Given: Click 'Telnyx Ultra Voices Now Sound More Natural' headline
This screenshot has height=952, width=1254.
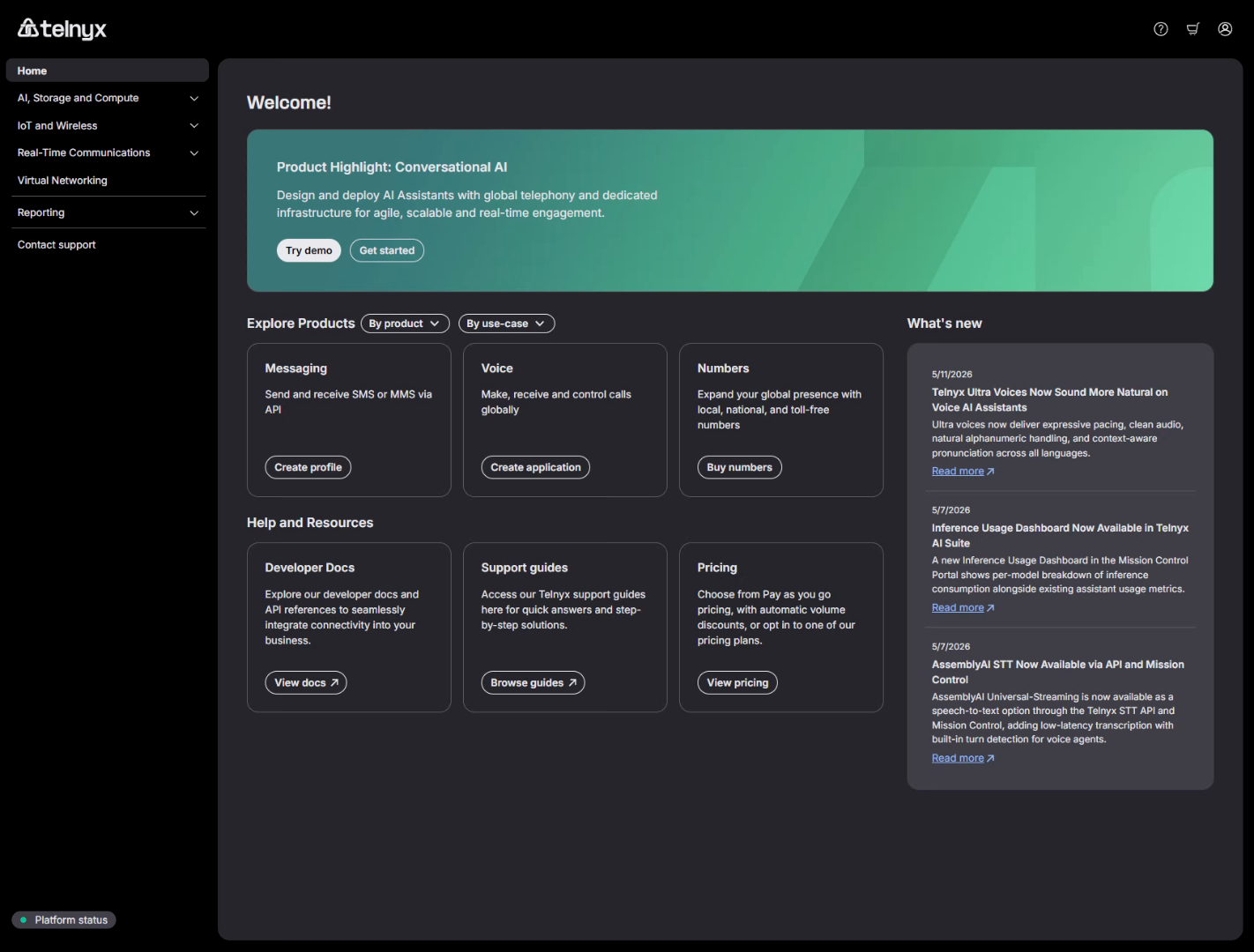Looking at the screenshot, I should pyautogui.click(x=1049, y=400).
